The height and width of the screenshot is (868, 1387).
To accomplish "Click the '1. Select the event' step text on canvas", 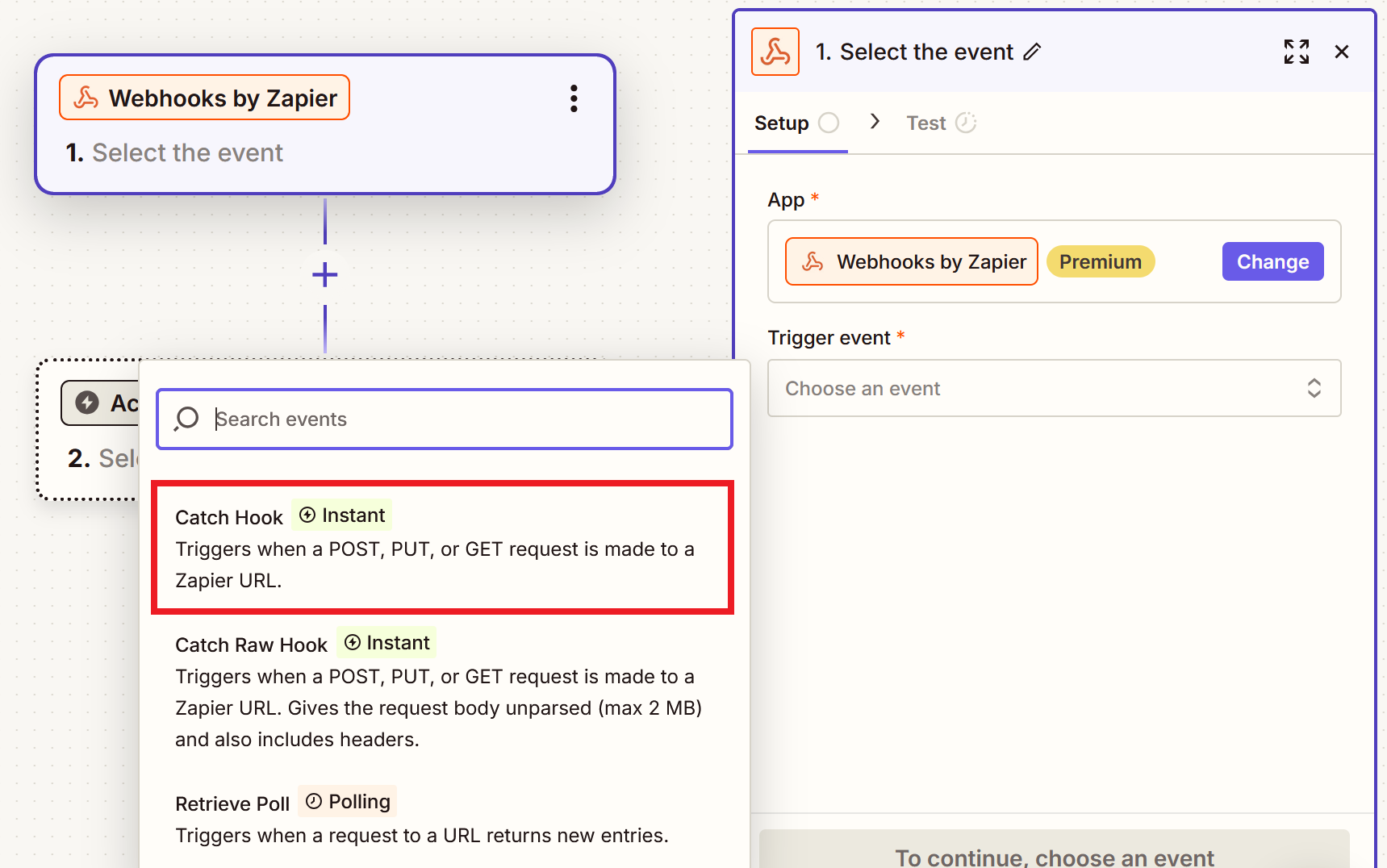I will point(174,152).
